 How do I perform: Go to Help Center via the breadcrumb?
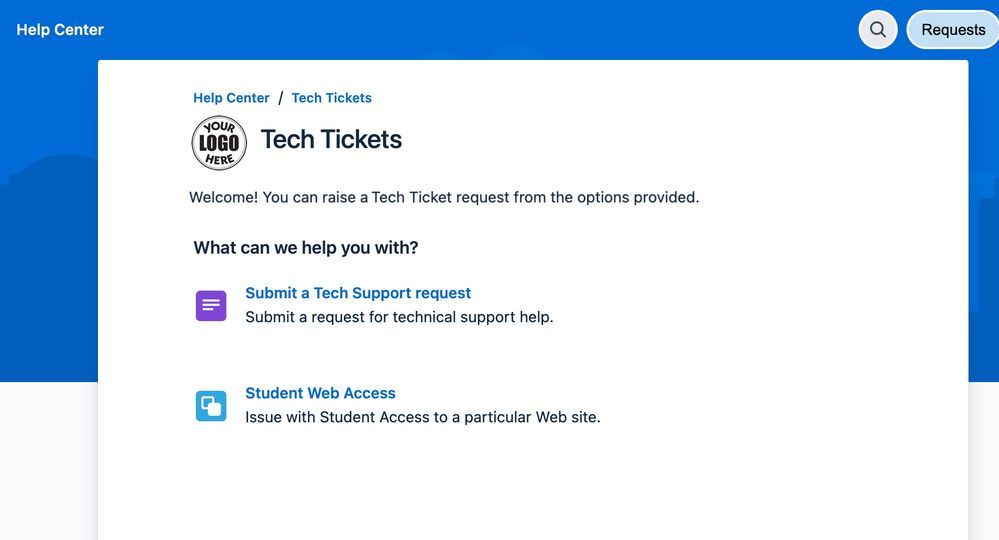(x=231, y=98)
